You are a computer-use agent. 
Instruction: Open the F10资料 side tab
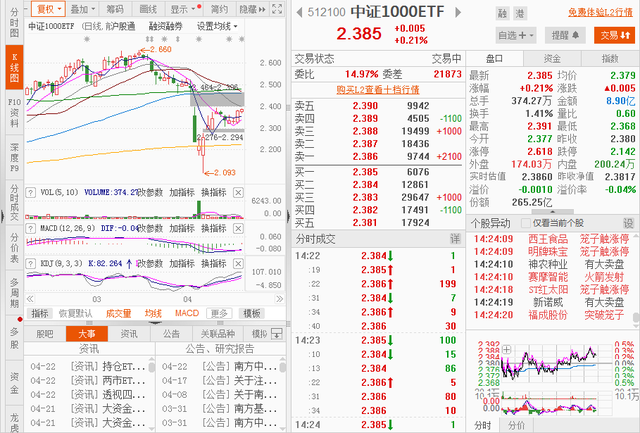pos(14,112)
